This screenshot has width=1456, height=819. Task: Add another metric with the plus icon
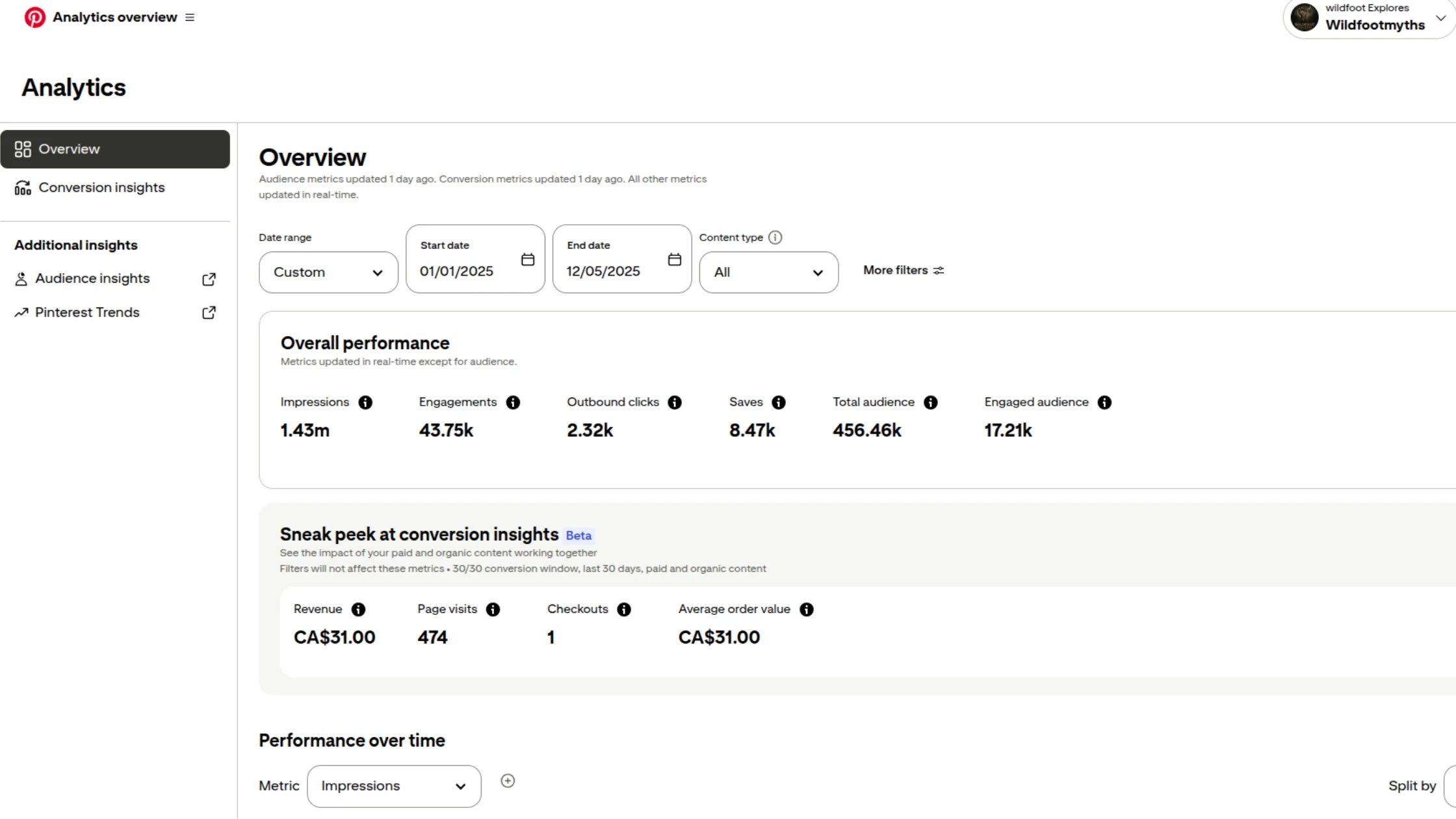[x=508, y=781]
